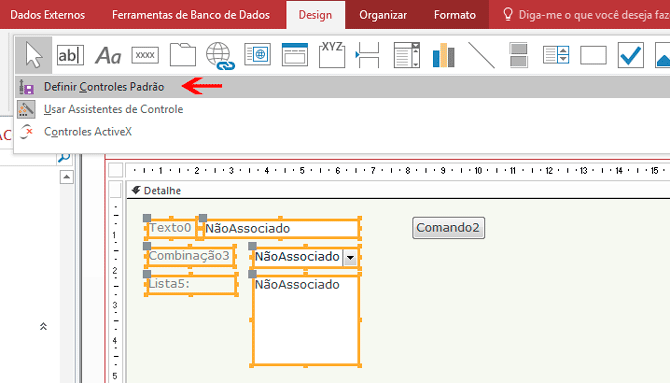This screenshot has width=670, height=383.
Task: Insert a Page Break control
Action: (x=367, y=55)
